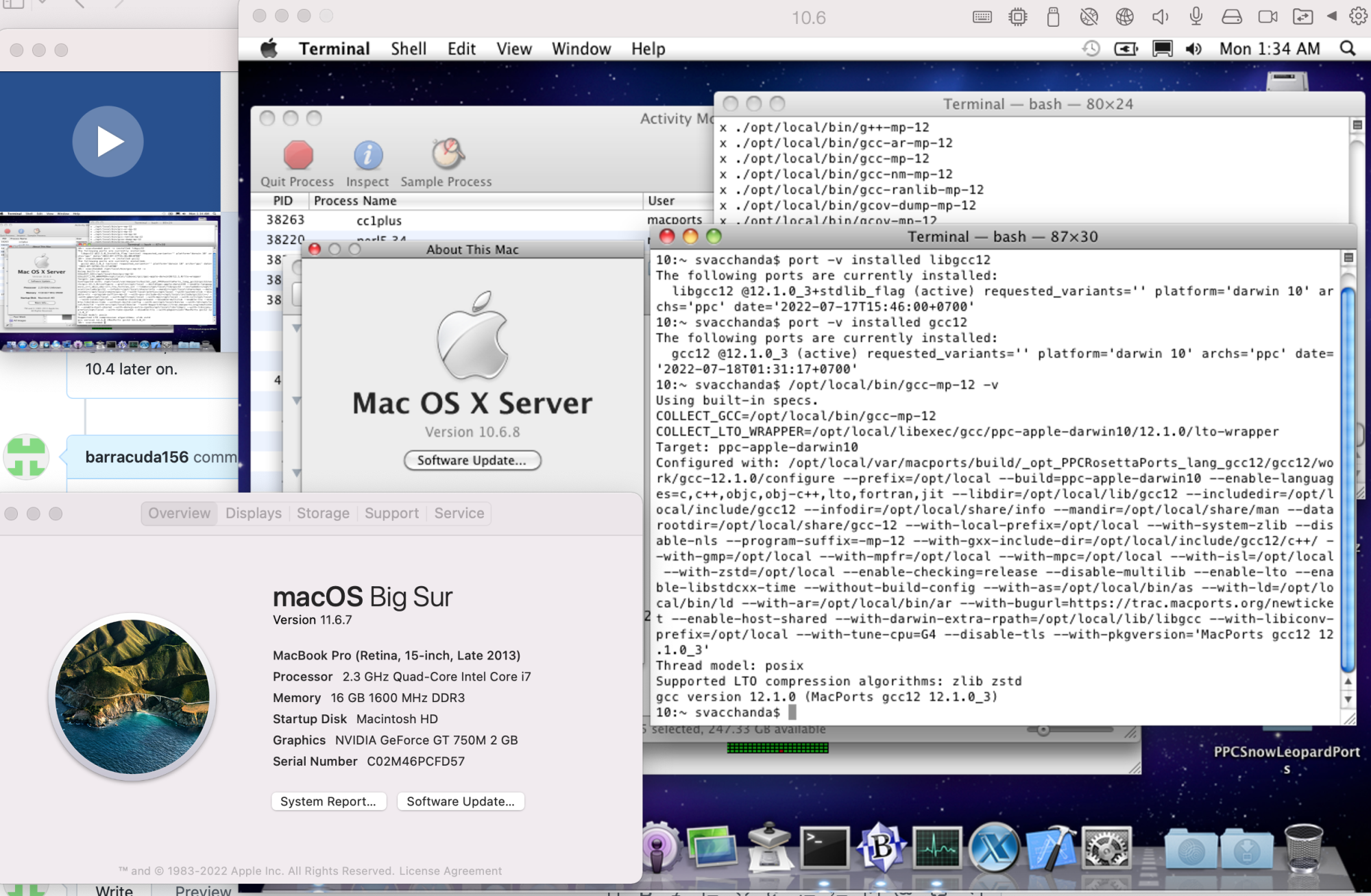Click Quit Process in Activity Monitor
Image resolution: width=1371 pixels, height=896 pixels.
point(298,164)
